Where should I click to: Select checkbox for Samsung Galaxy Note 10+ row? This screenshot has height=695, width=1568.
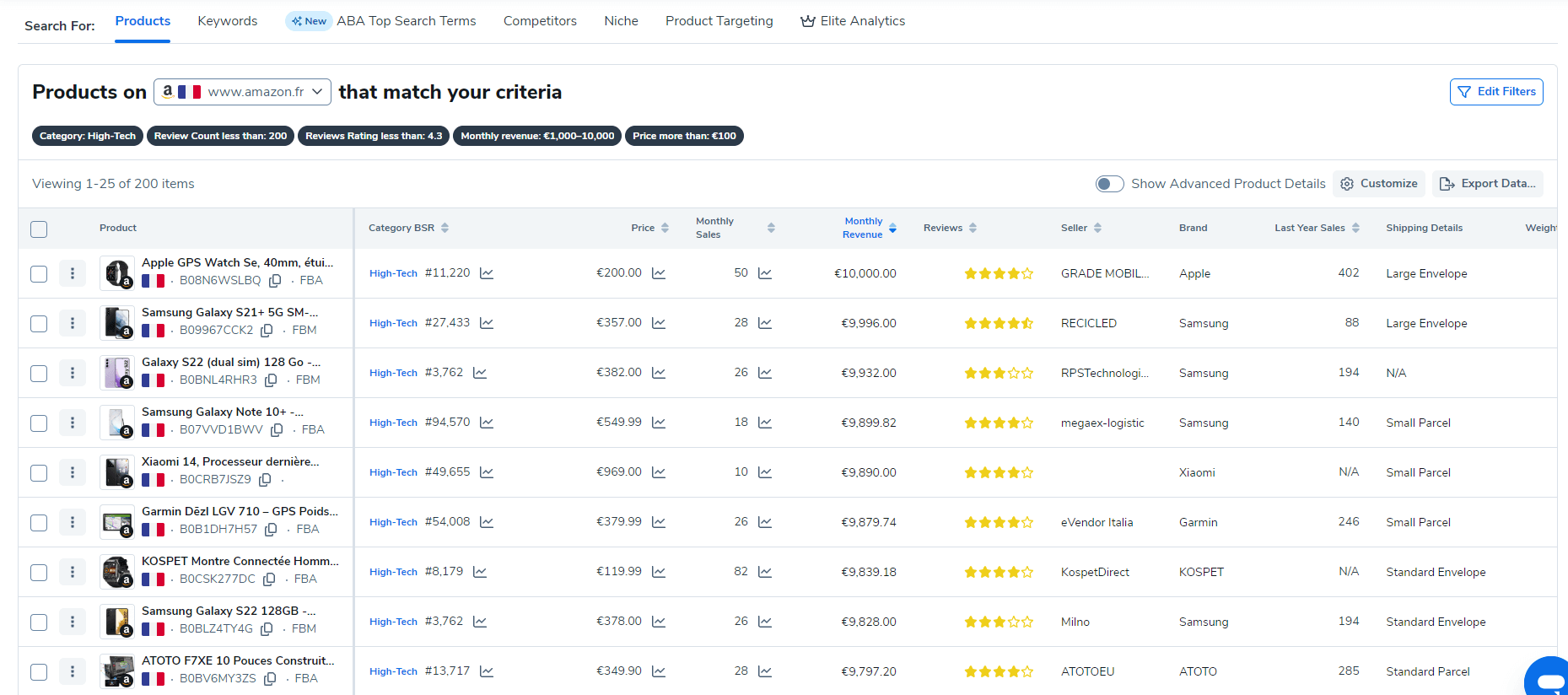coord(39,423)
